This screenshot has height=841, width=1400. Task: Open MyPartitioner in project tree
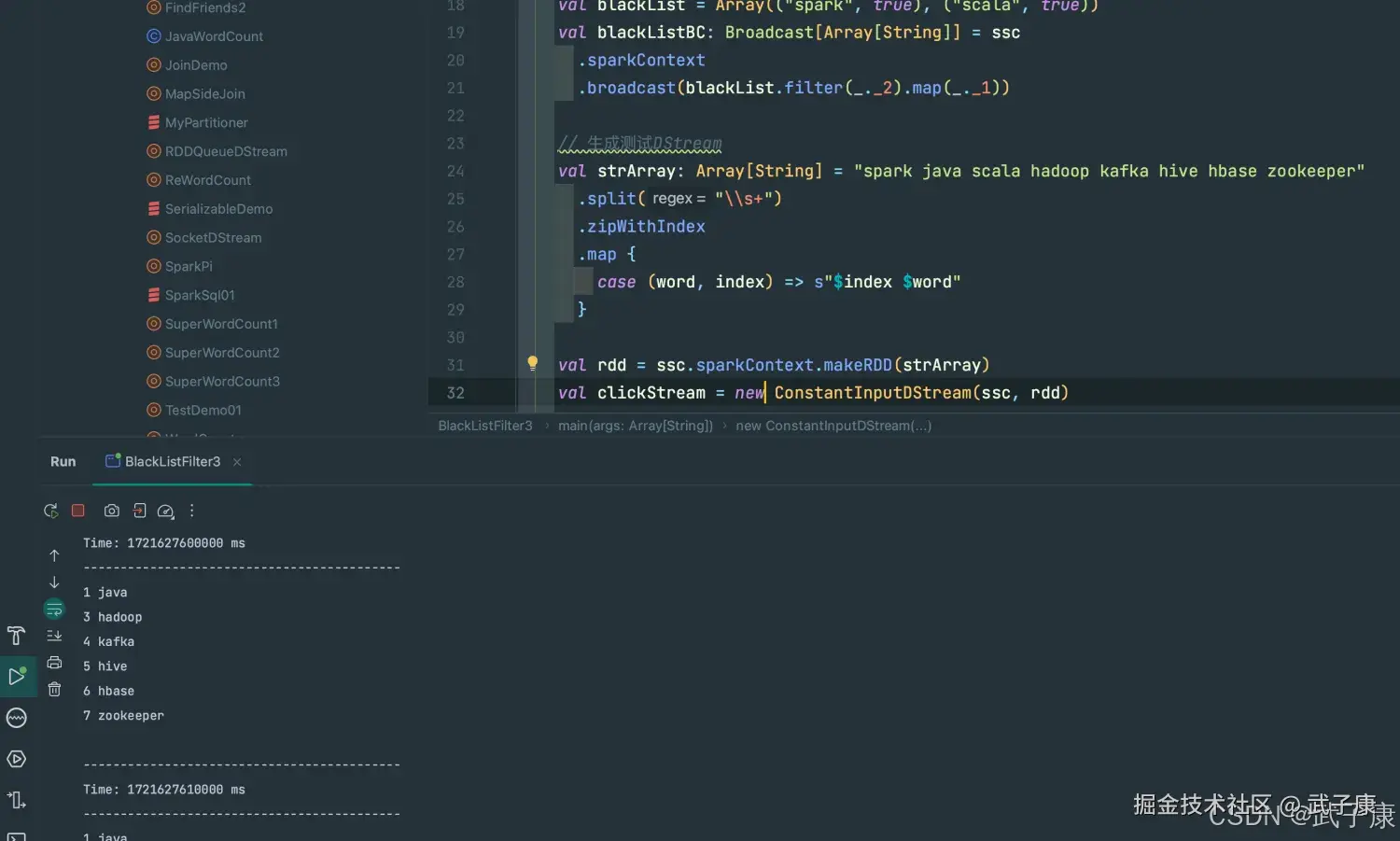pos(206,123)
